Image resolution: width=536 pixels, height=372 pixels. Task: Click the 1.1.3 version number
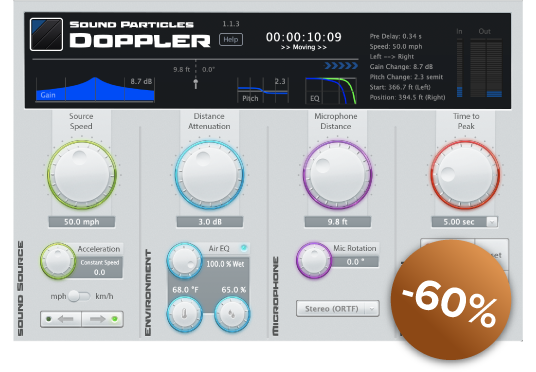tap(231, 24)
